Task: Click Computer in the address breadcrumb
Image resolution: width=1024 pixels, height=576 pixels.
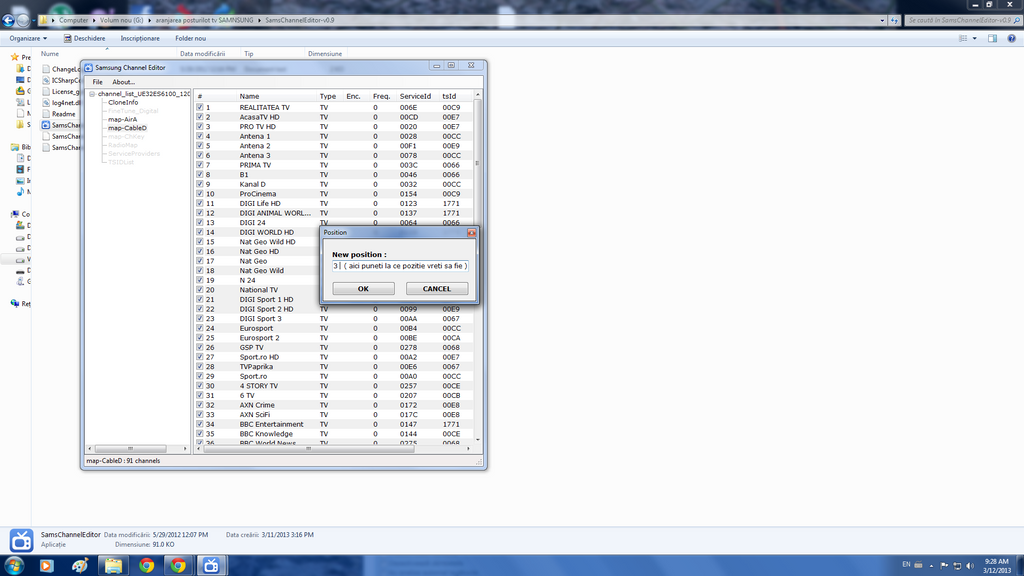Action: tap(73, 20)
